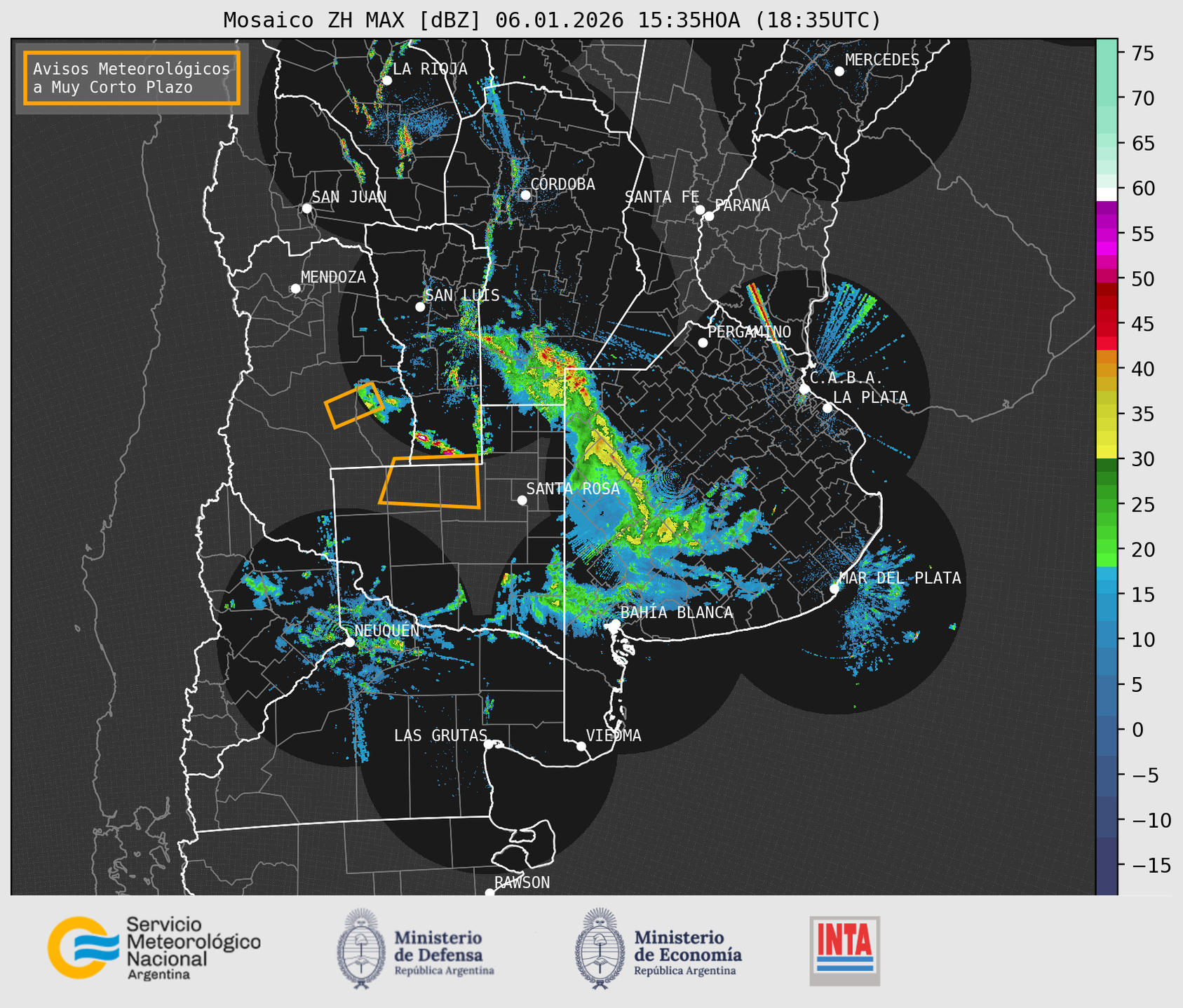Click the small orange warning polygon south of Mendoza
Image resolution: width=1183 pixels, height=1008 pixels.
click(354, 405)
